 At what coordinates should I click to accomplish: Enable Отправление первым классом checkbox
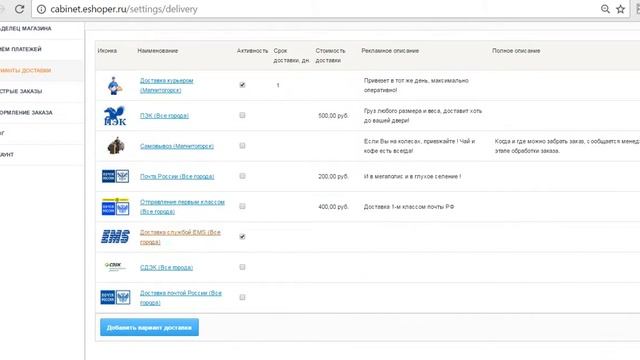(x=242, y=206)
